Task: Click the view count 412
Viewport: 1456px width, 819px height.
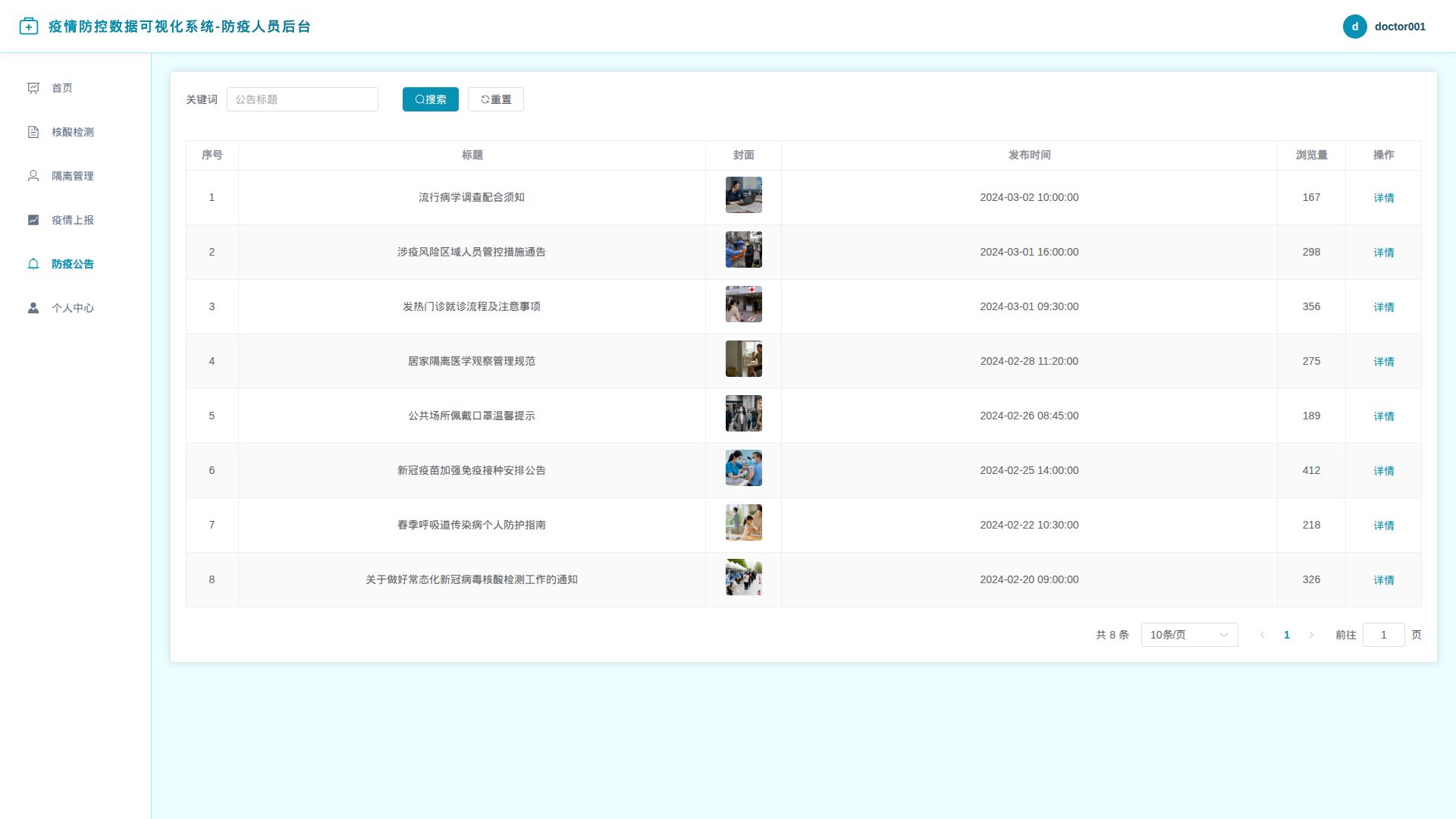Action: click(x=1311, y=470)
